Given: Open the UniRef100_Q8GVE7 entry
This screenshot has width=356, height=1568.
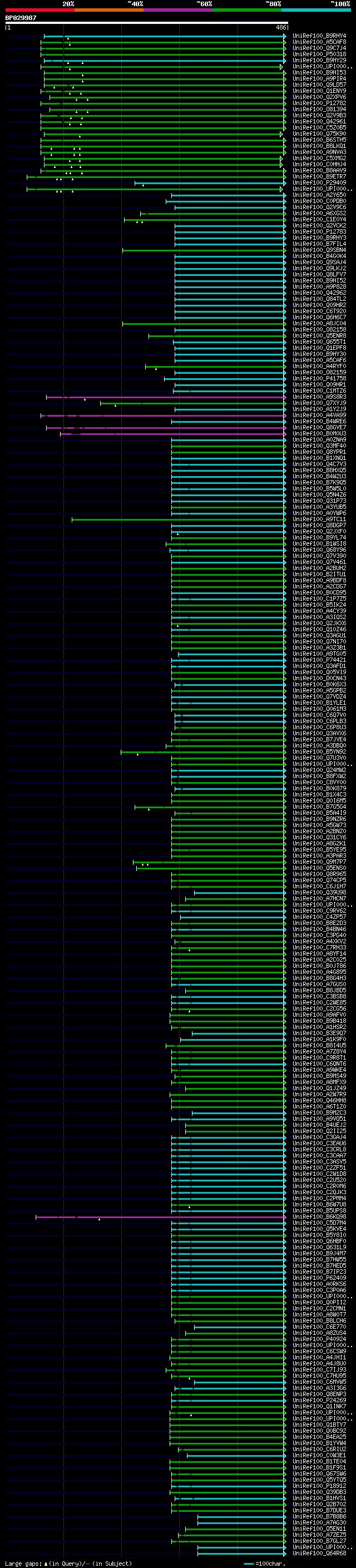Looking at the screenshot, I should pyautogui.click(x=319, y=427).
